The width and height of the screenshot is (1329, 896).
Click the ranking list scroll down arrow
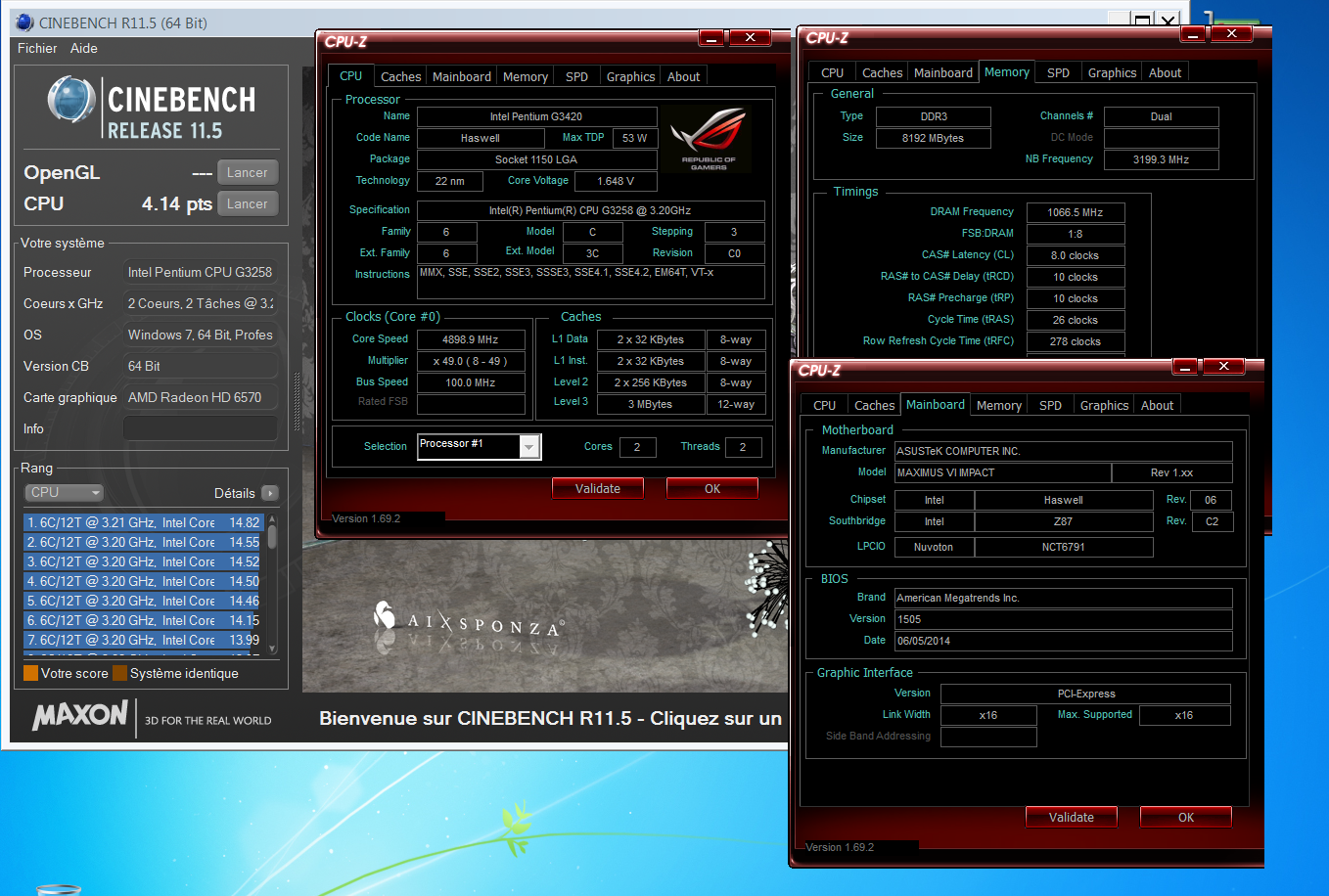pos(272,648)
